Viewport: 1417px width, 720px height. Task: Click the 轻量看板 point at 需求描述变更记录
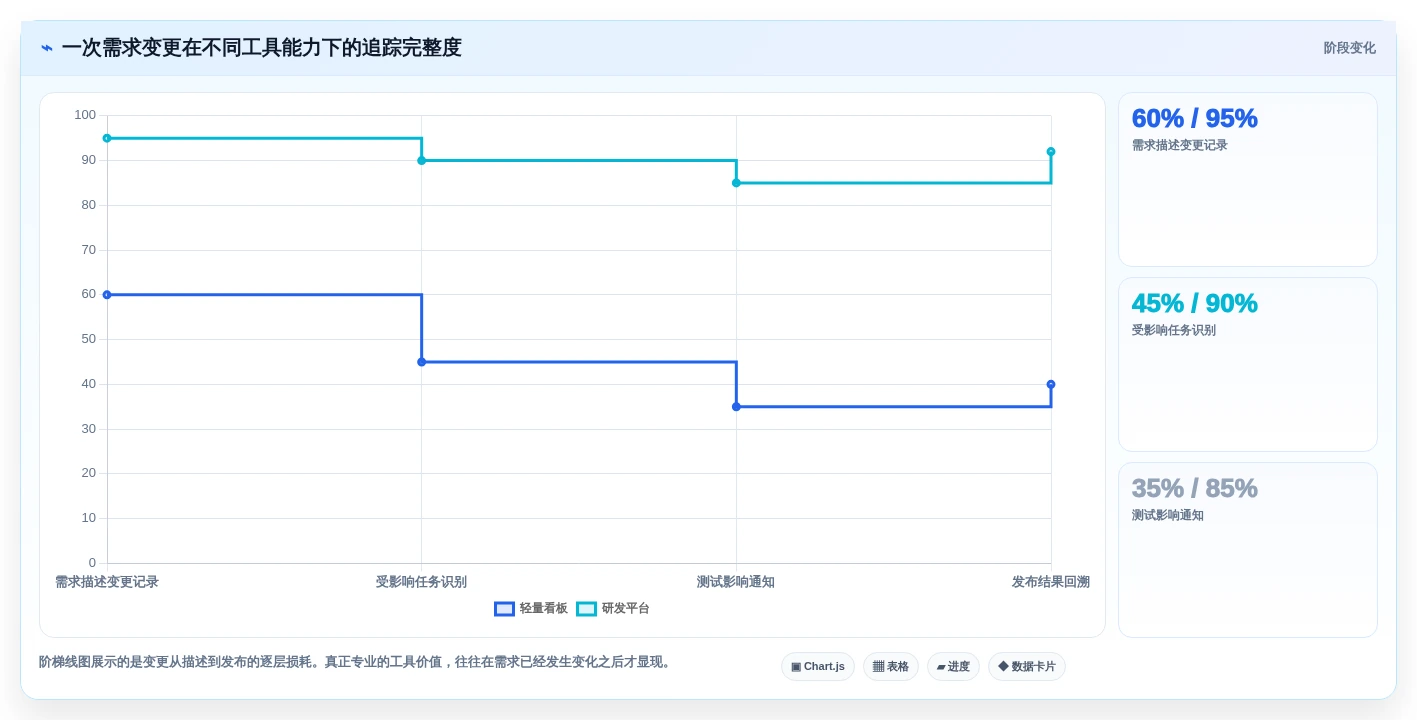[x=107, y=295]
